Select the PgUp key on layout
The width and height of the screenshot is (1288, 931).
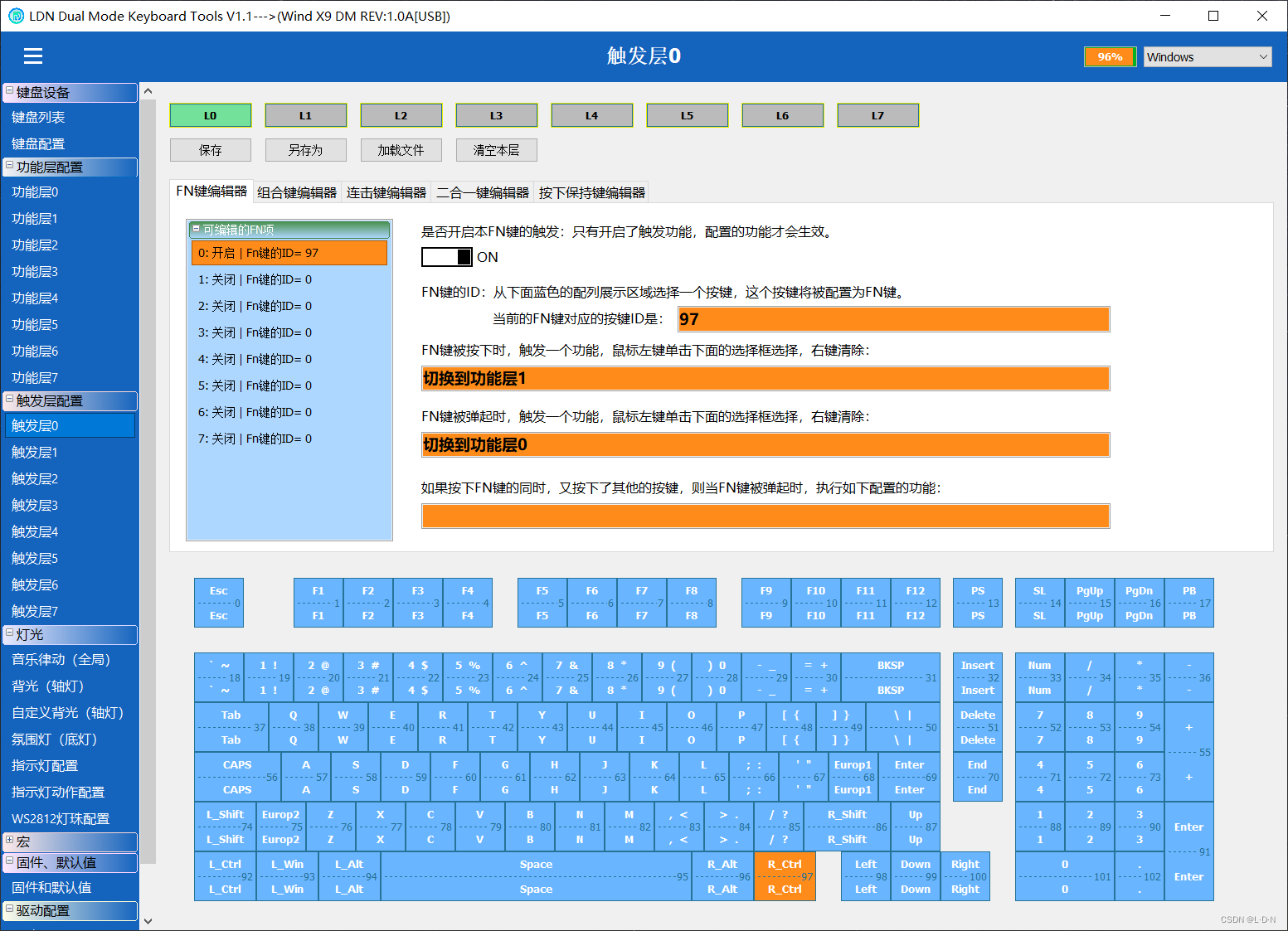coord(1090,603)
